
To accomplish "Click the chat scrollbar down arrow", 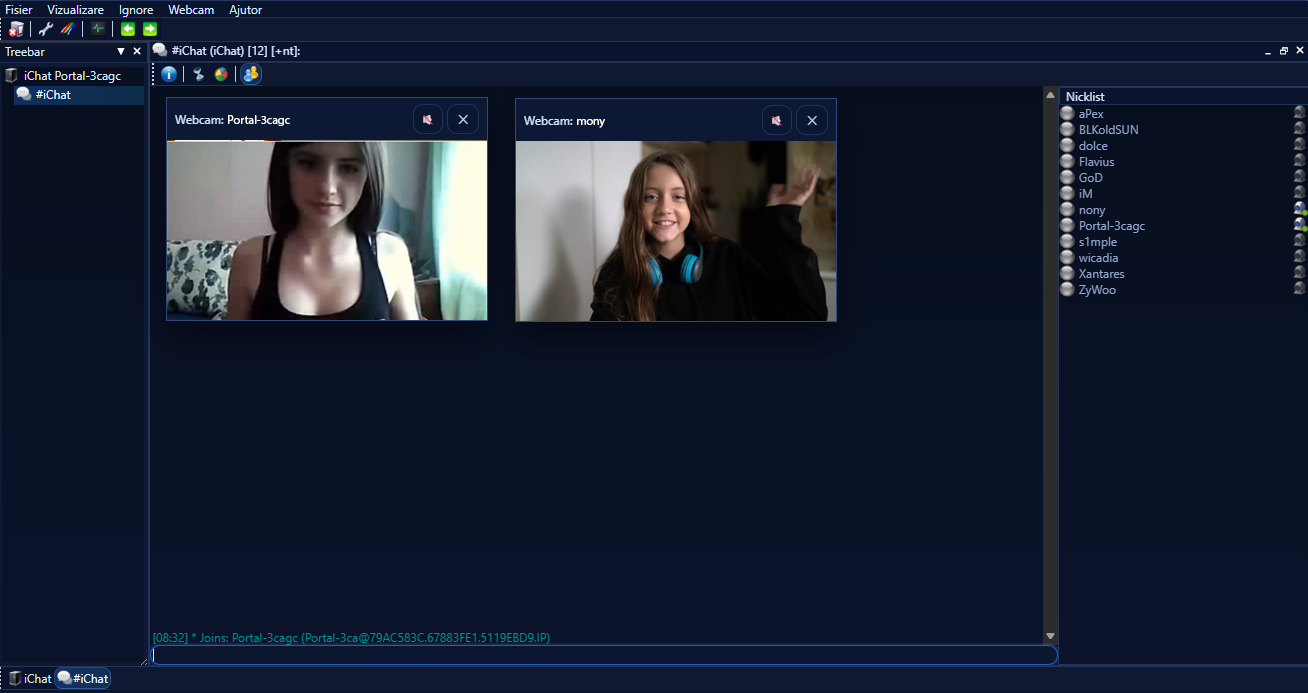I will [1050, 636].
